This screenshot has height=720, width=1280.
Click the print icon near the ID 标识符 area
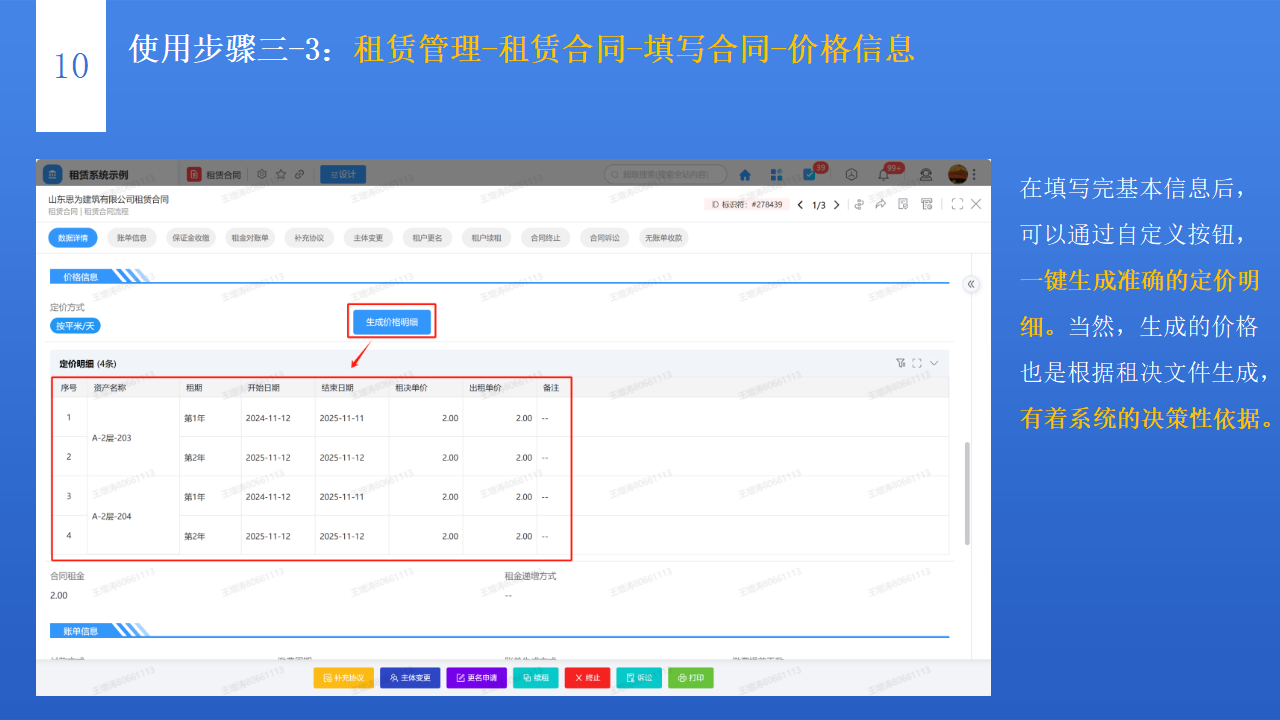[928, 204]
